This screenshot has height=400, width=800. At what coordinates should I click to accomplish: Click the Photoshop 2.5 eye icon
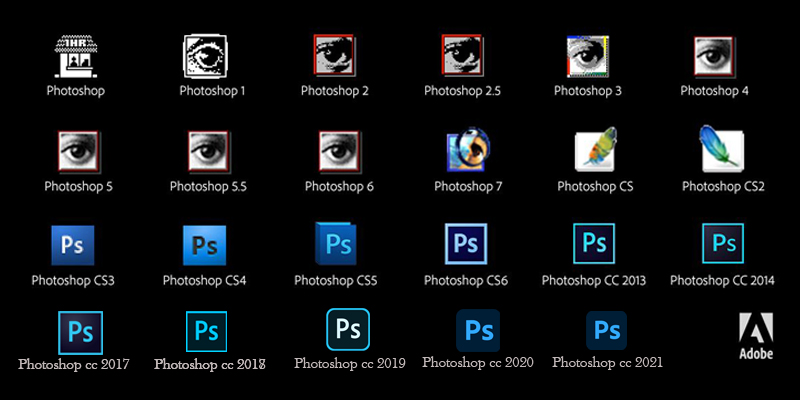coord(462,56)
